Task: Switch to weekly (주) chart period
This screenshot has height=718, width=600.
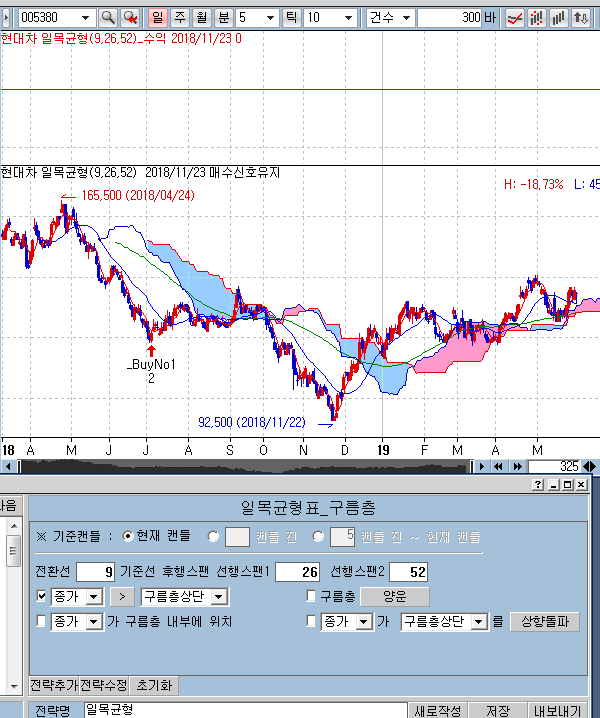Action: 179,18
